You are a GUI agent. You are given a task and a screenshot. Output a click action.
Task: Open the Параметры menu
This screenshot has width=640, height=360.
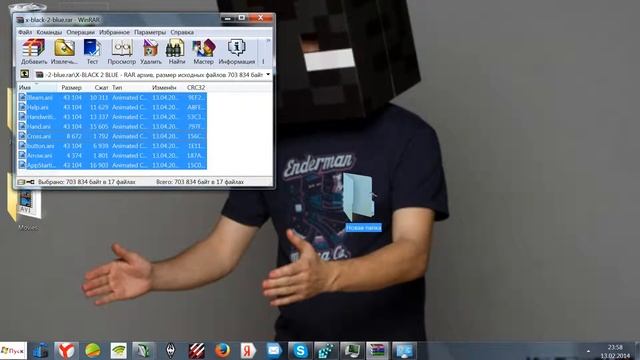(150, 32)
